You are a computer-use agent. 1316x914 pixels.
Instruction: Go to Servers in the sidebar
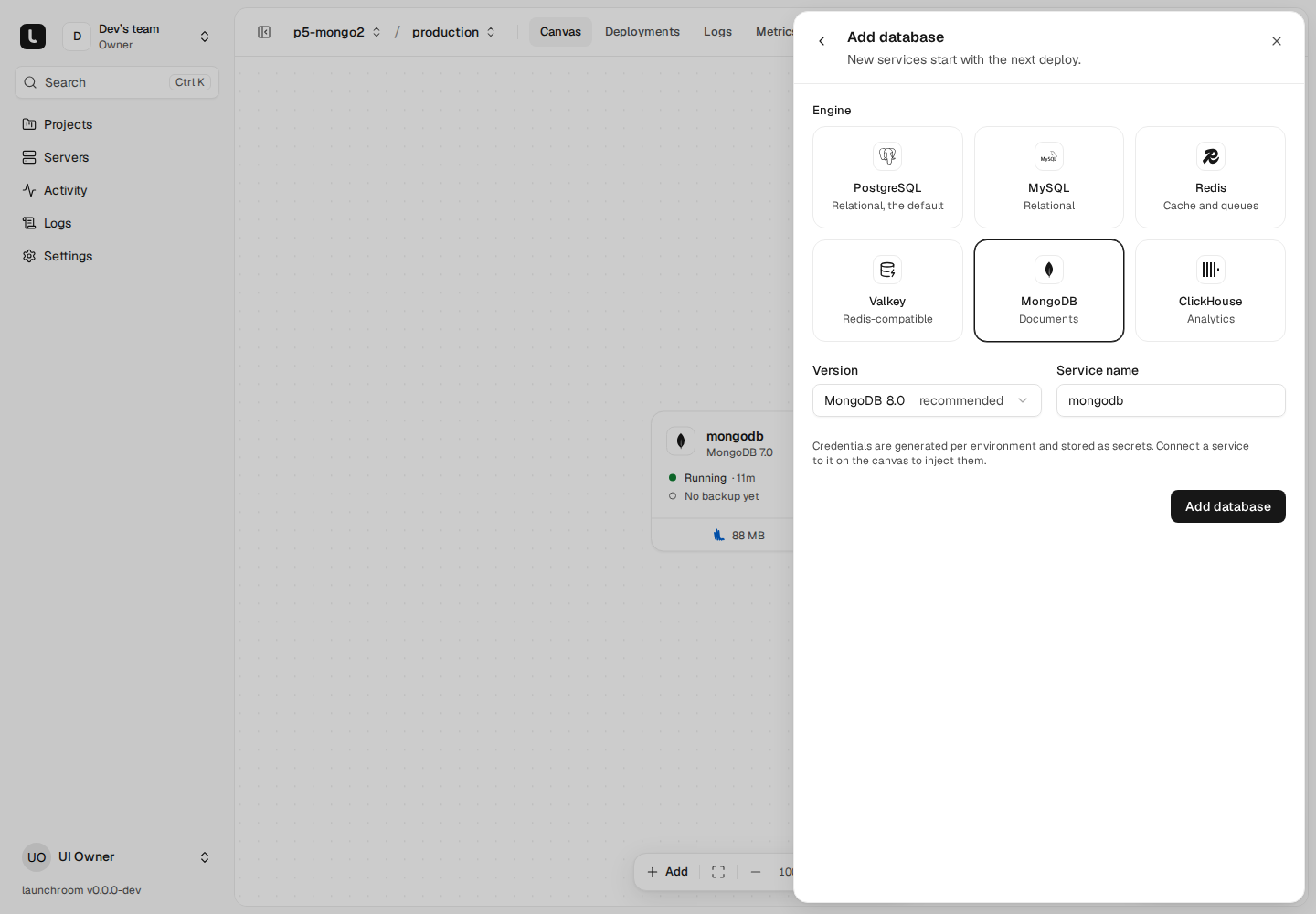(117, 157)
